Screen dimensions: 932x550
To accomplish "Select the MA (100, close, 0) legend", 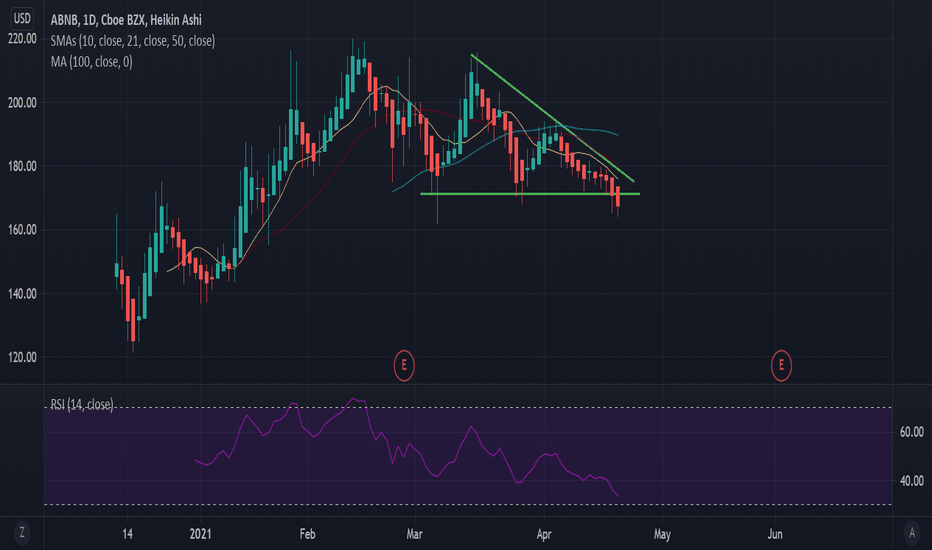I will pos(92,62).
